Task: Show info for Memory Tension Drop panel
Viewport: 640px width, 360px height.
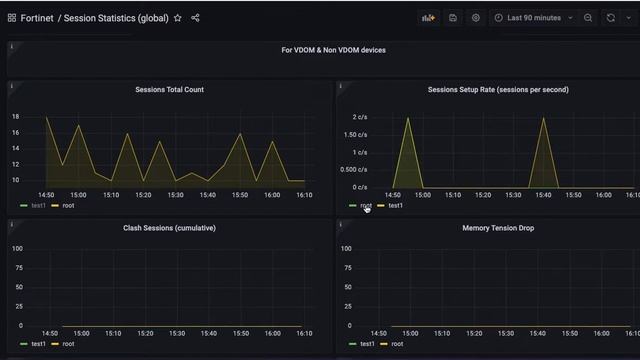Action: click(340, 224)
